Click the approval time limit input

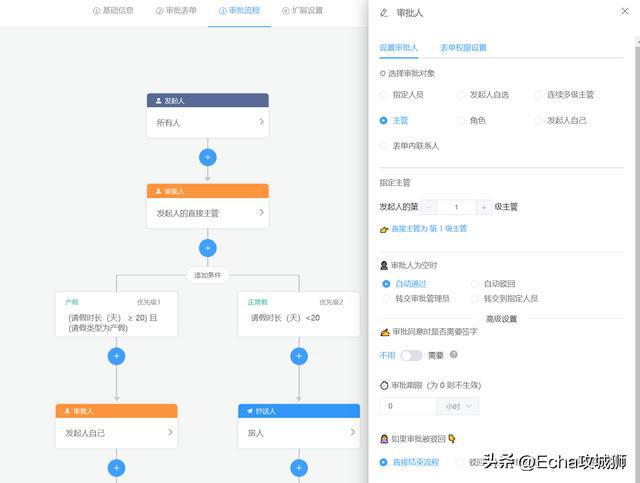[x=408, y=406]
